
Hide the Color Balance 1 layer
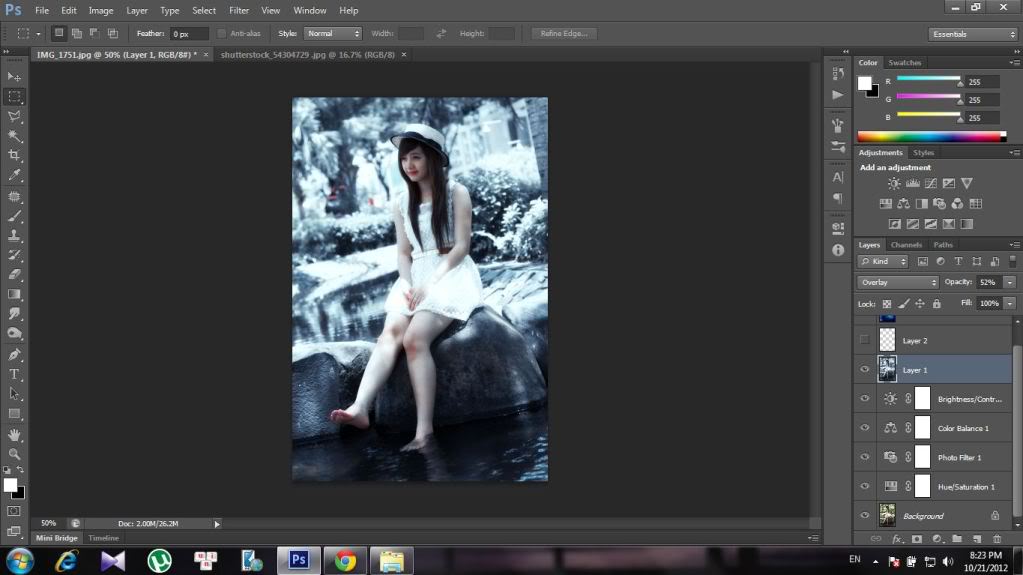pyautogui.click(x=864, y=428)
